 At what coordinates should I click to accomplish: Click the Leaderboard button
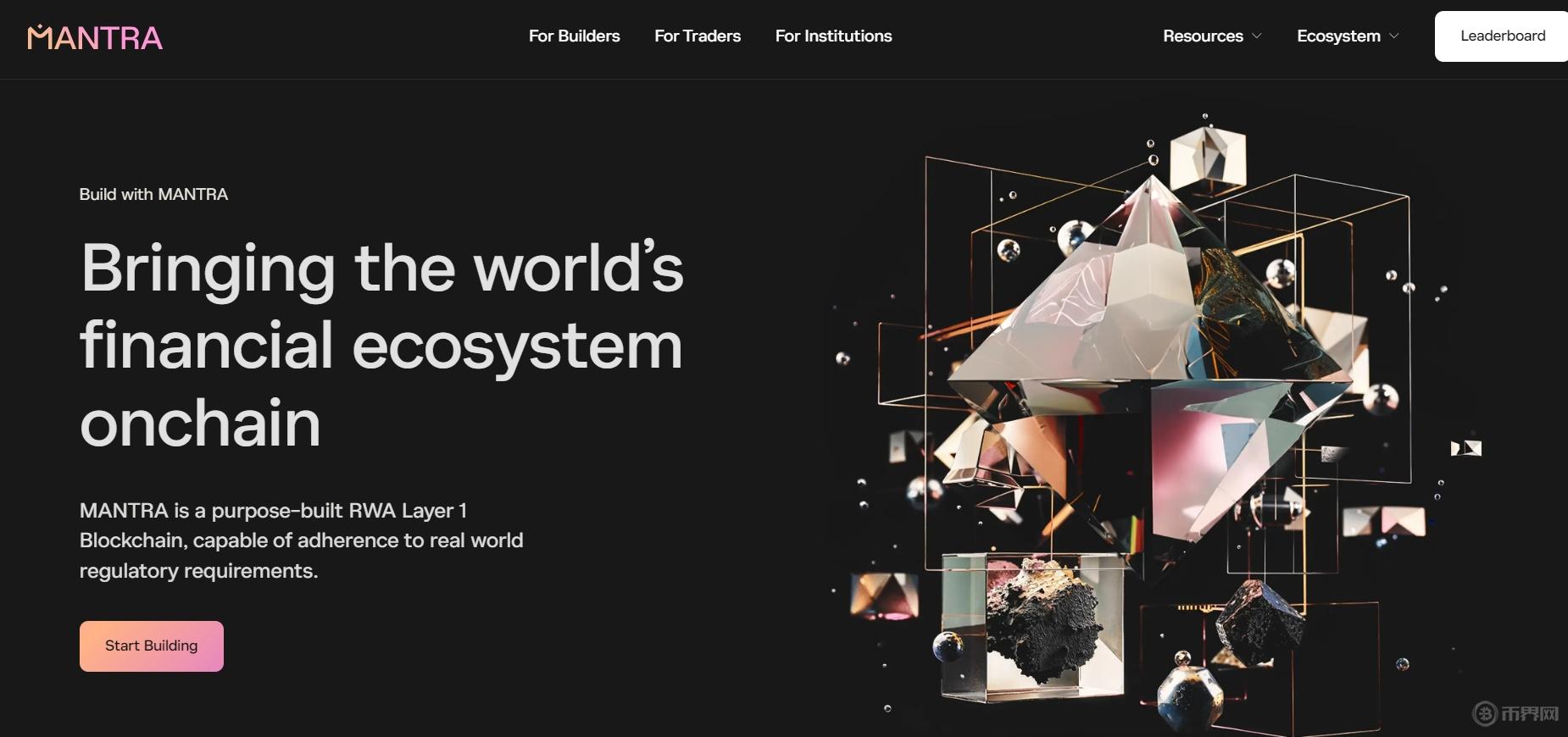click(x=1502, y=36)
